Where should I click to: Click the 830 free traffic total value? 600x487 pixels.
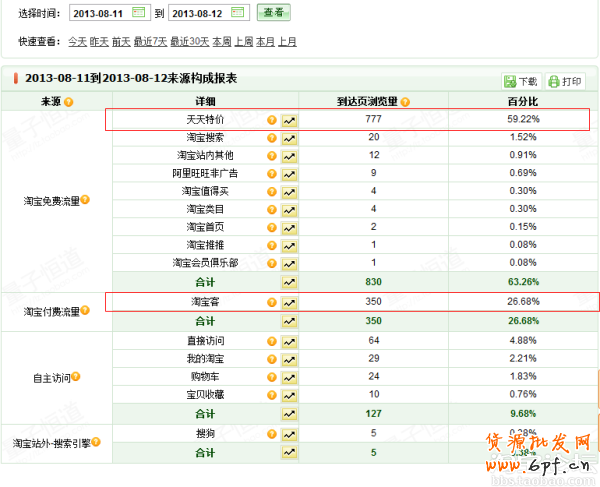[x=373, y=282]
